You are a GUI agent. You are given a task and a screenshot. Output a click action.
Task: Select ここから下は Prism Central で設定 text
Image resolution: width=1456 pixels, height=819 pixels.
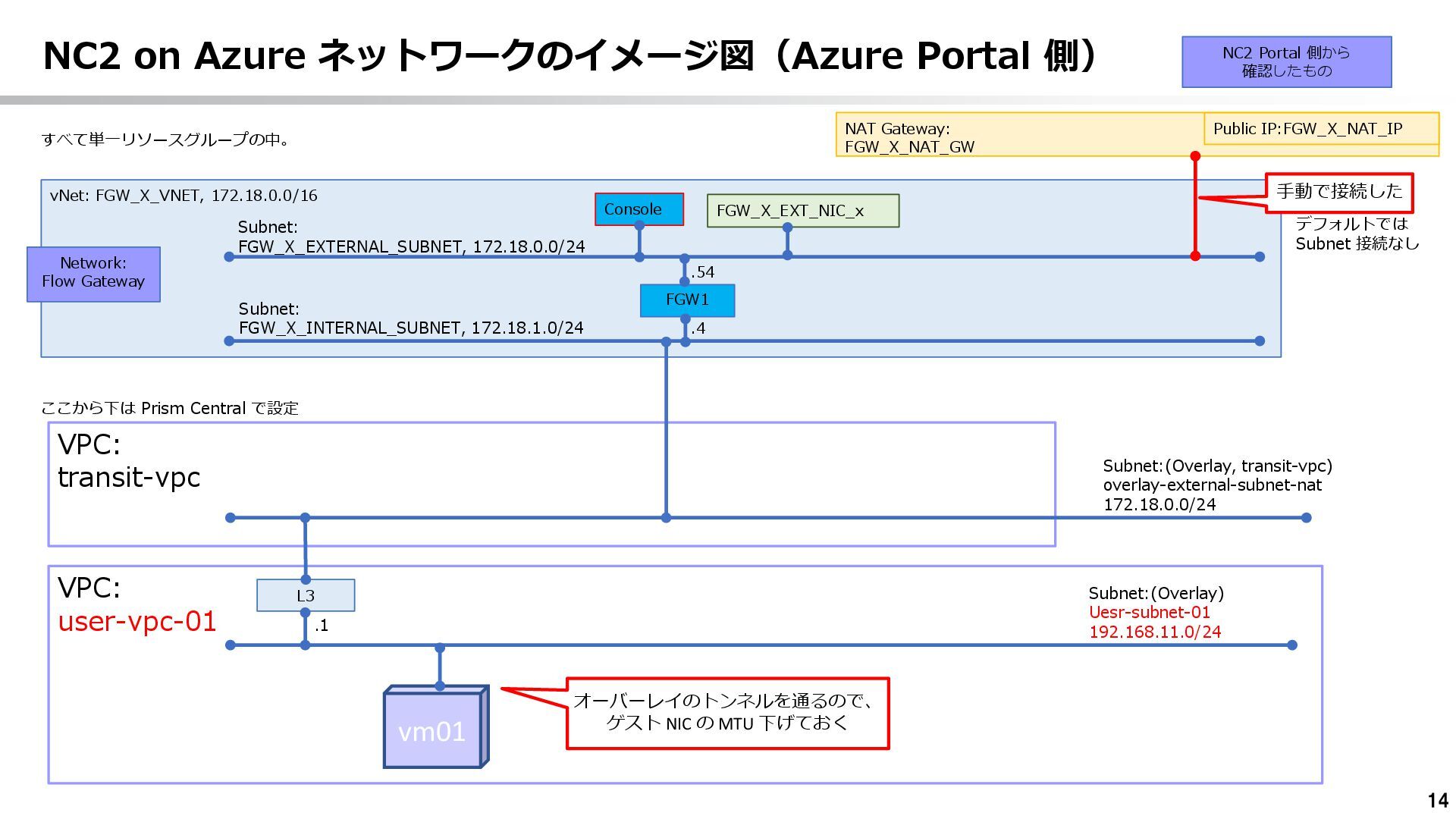(x=170, y=408)
